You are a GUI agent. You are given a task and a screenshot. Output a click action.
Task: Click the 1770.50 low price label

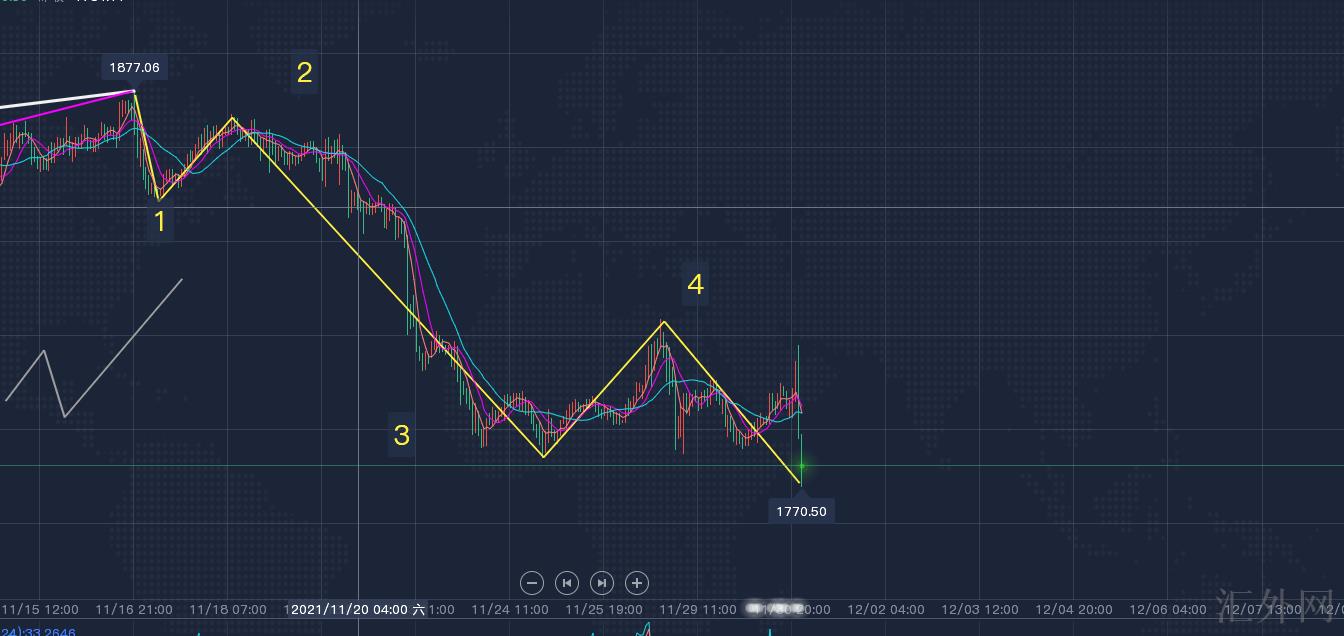click(x=801, y=511)
